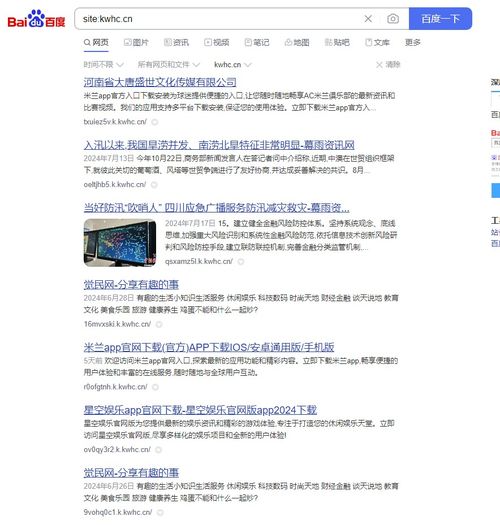The height and width of the screenshot is (525, 500).
Task: Click circle icon next to oeltjhb5.k.kwhc.cn
Action: point(154,185)
